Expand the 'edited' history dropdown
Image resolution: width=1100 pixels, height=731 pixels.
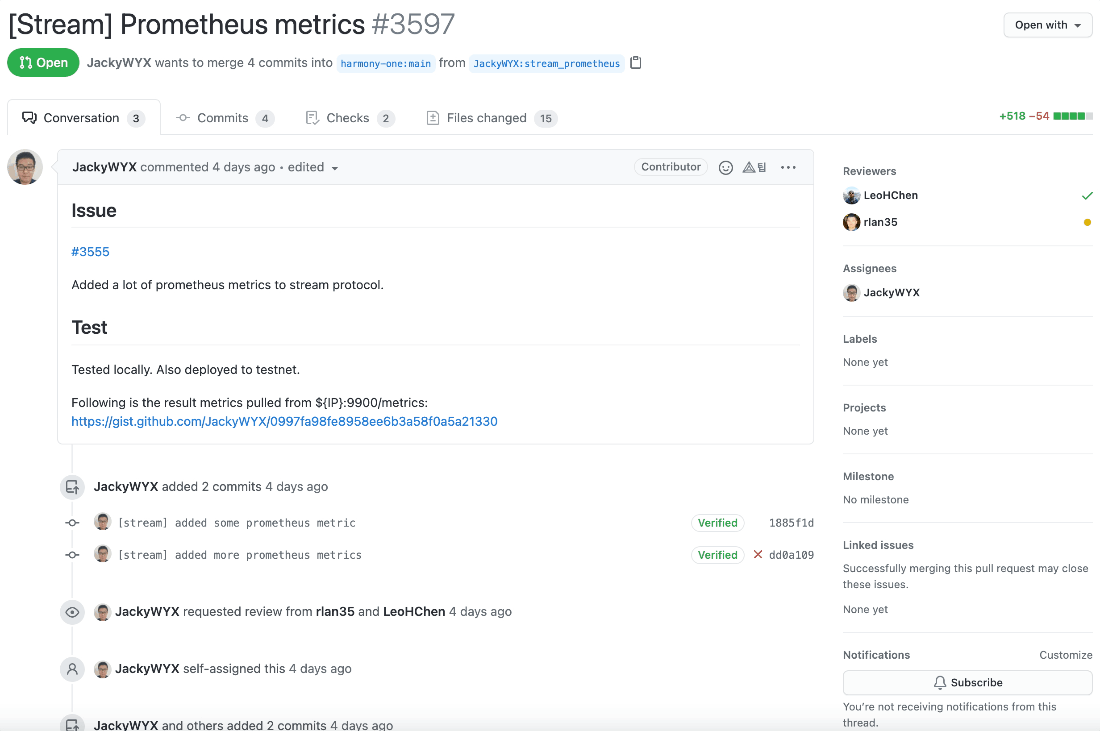coord(313,168)
